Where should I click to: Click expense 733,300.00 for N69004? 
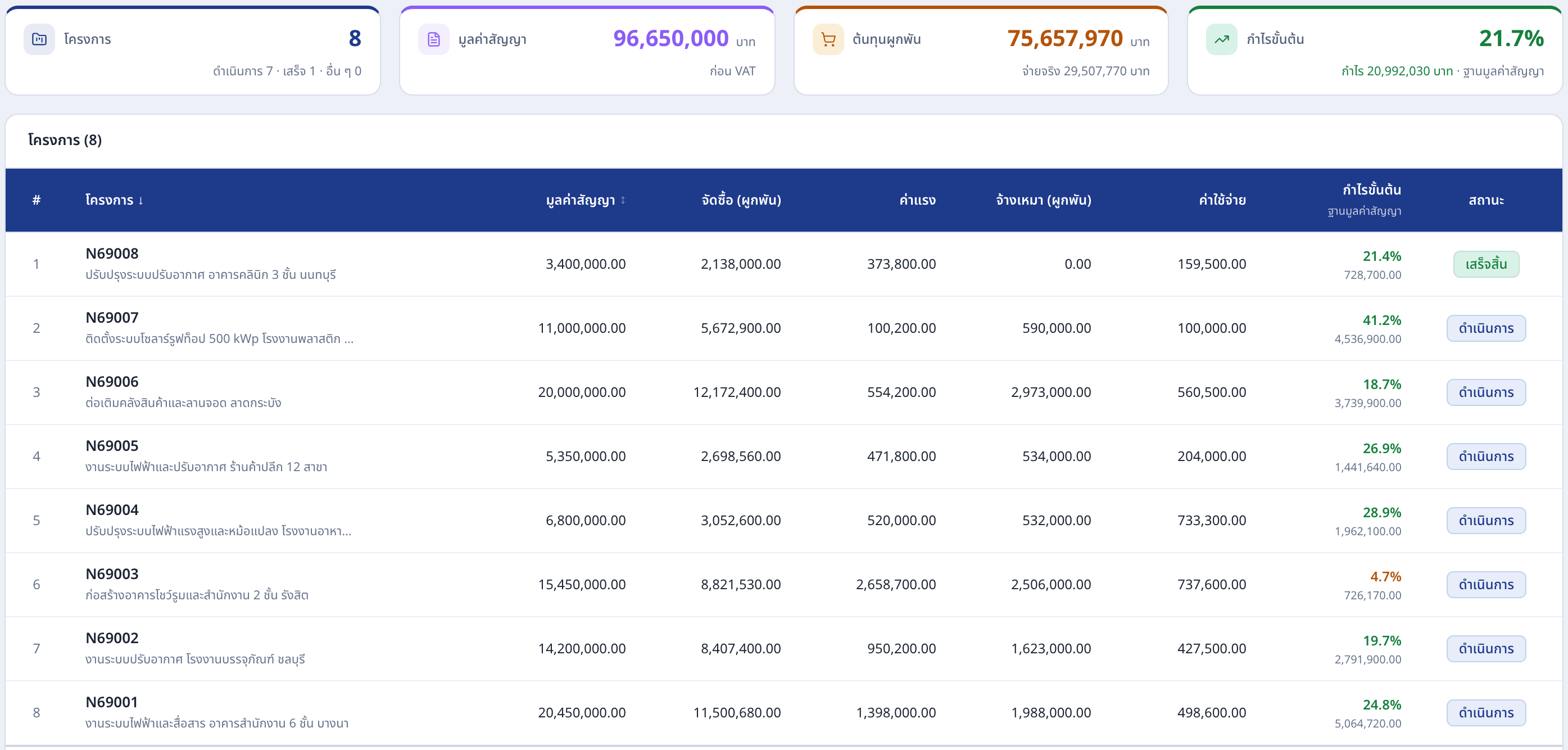click(x=1211, y=521)
